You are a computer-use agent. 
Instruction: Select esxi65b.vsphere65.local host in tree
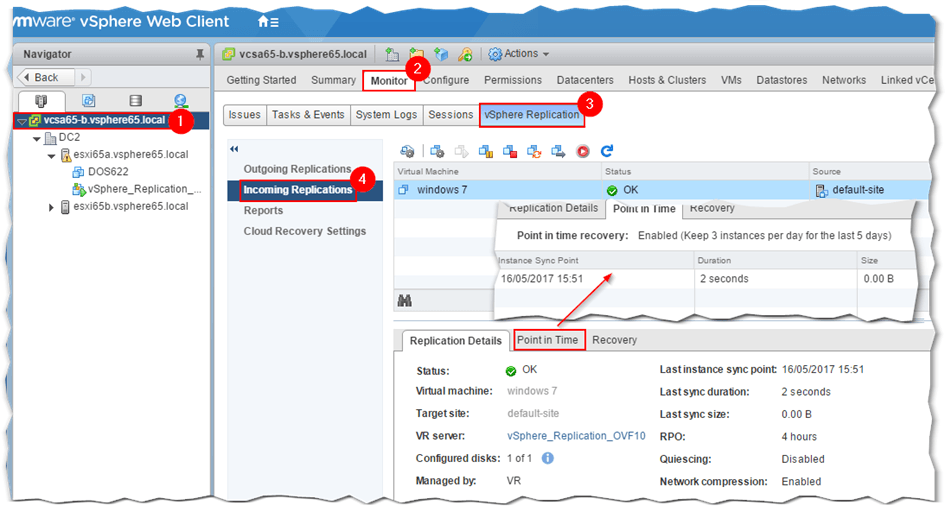pyautogui.click(x=131, y=206)
